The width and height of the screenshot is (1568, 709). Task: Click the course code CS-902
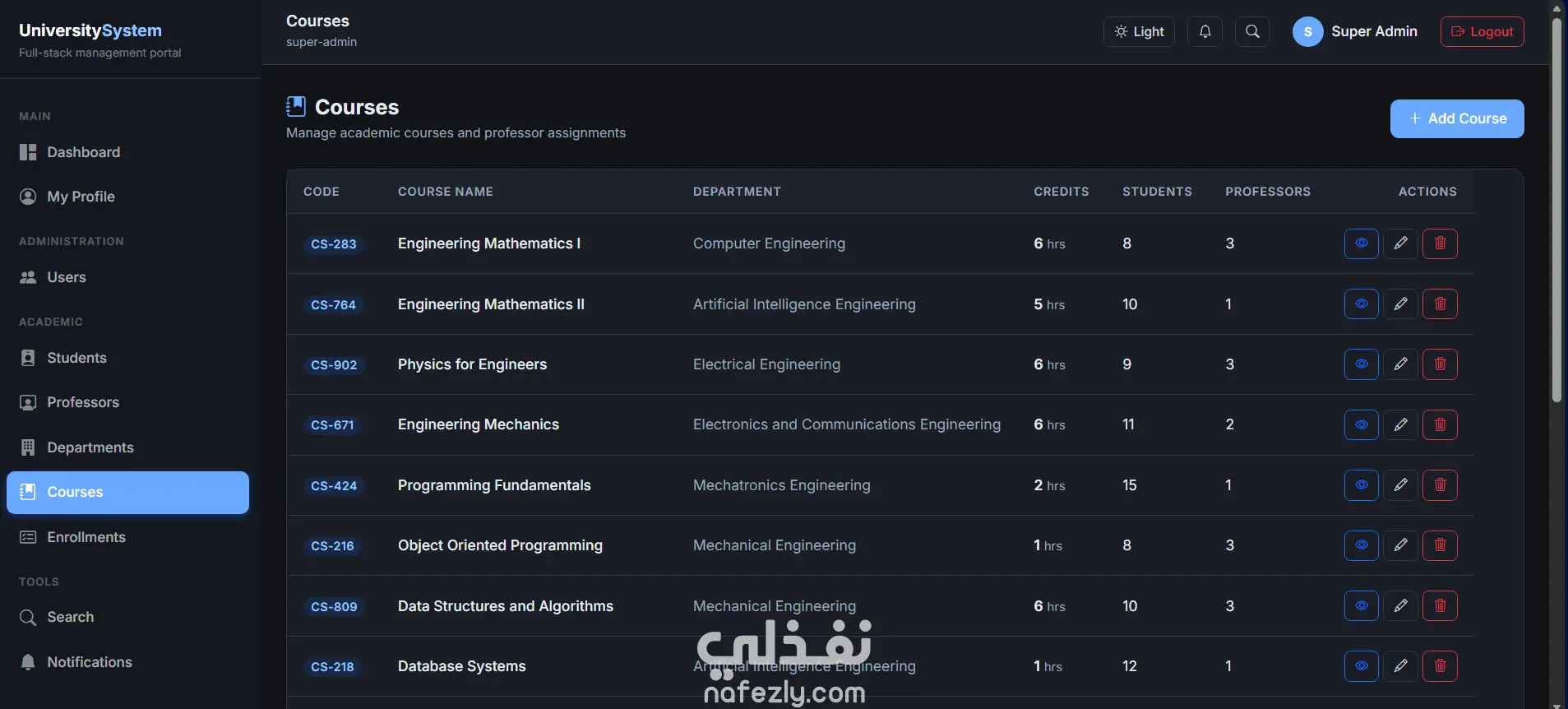[x=334, y=365]
